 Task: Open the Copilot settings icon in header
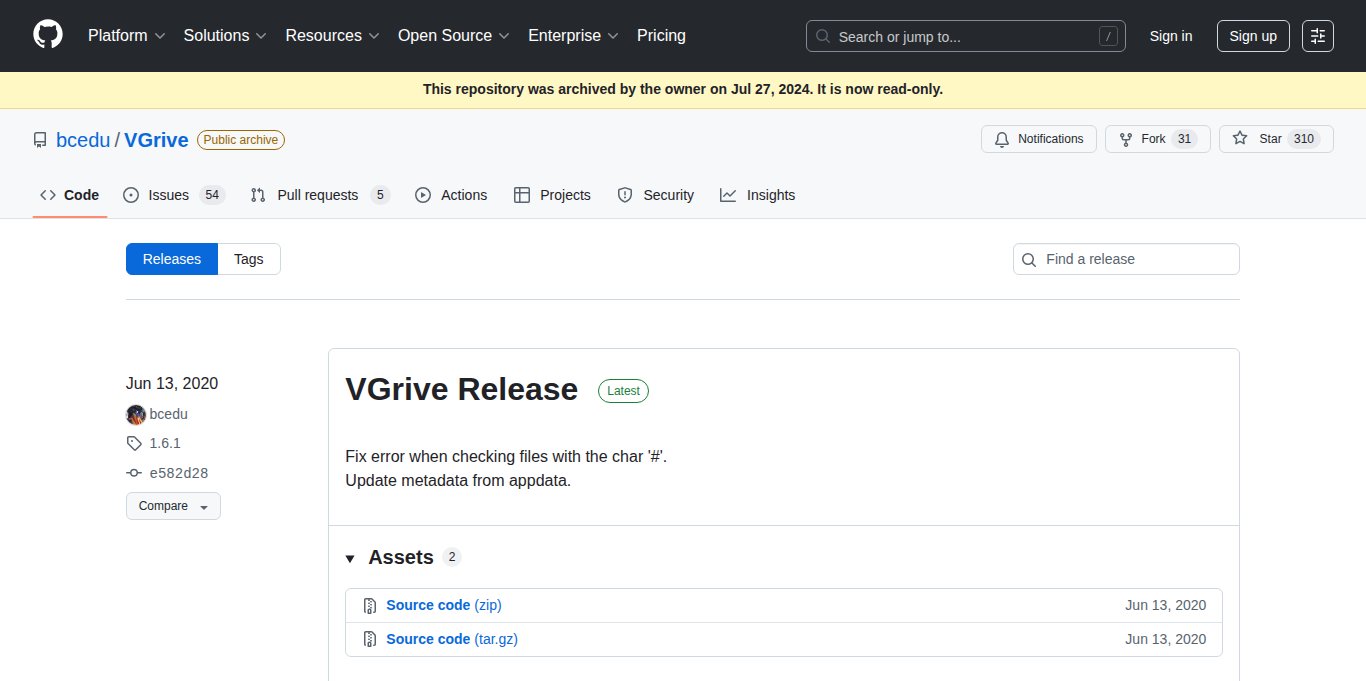pyautogui.click(x=1318, y=36)
